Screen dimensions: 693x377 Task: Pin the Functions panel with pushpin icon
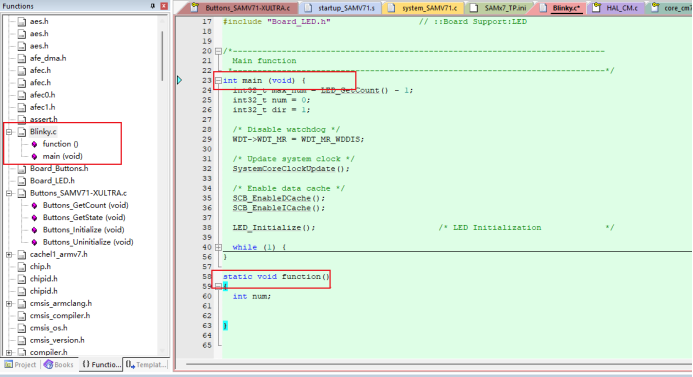(152, 6)
